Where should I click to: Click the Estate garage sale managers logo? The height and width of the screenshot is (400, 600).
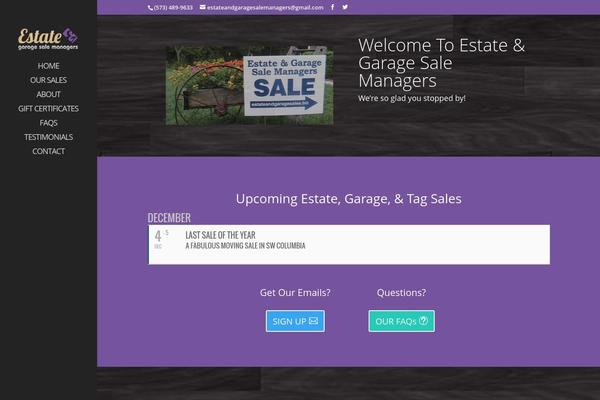click(48, 39)
